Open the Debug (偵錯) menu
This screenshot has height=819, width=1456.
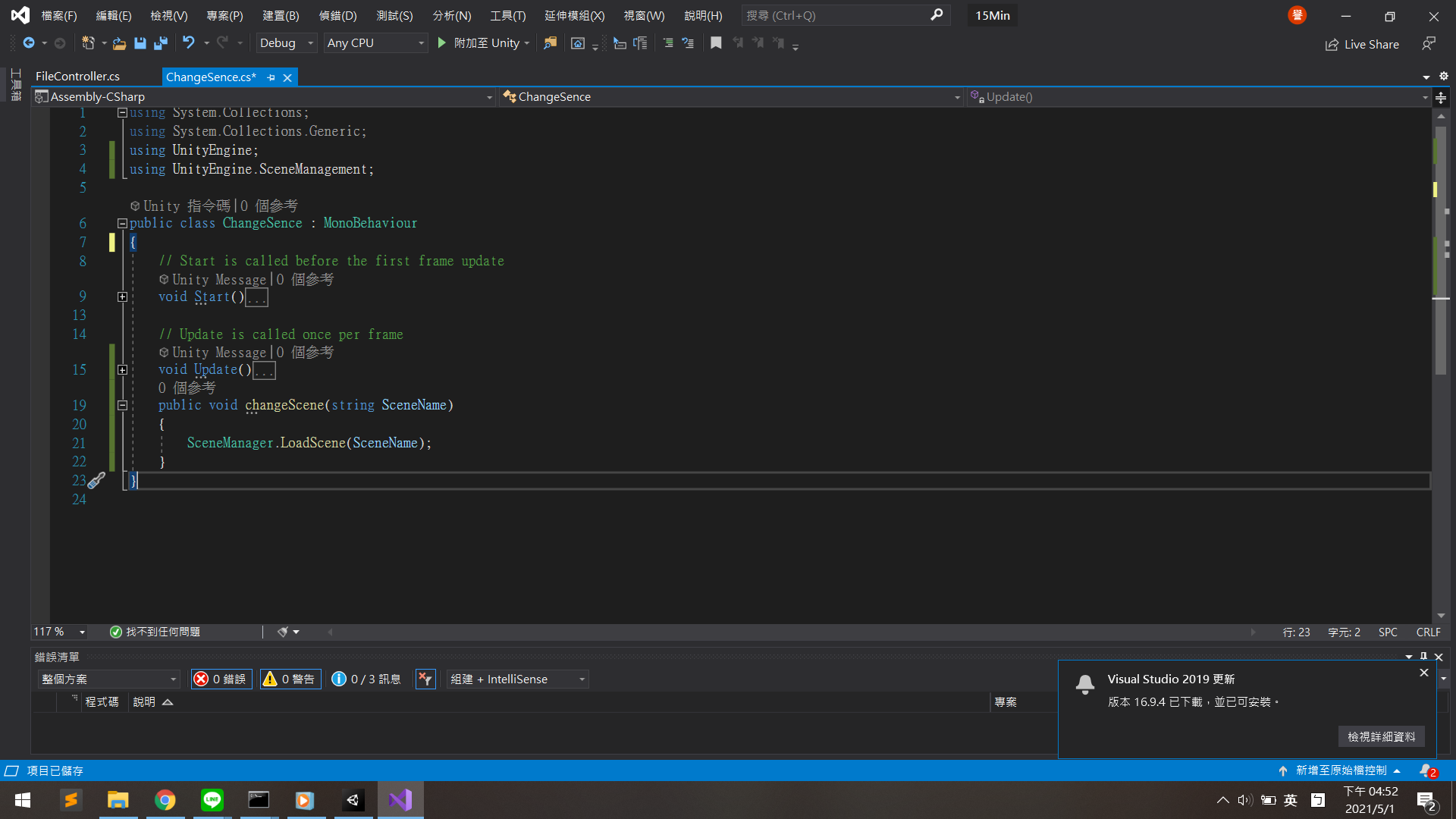337,15
